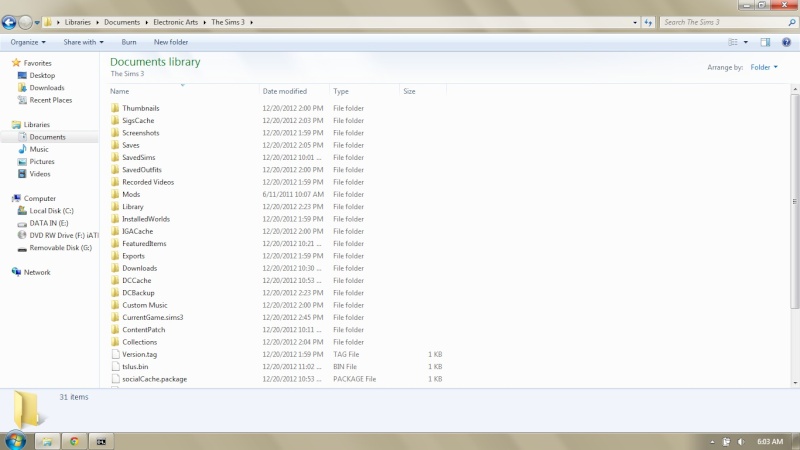Click Electronic Arts in address breadcrumb

tap(176, 22)
